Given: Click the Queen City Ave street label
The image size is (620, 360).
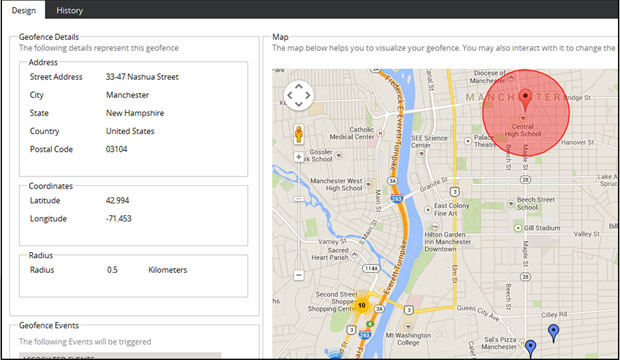Looking at the screenshot, I should 478,313.
